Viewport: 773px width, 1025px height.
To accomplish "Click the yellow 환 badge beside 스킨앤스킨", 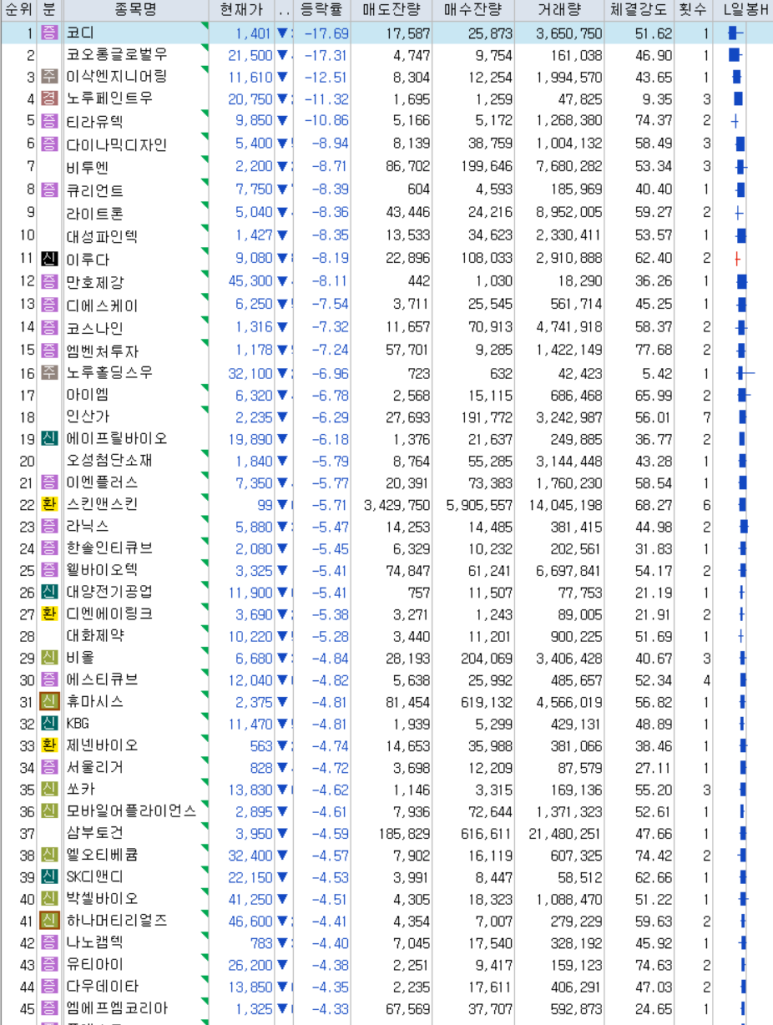I will pos(50,504).
